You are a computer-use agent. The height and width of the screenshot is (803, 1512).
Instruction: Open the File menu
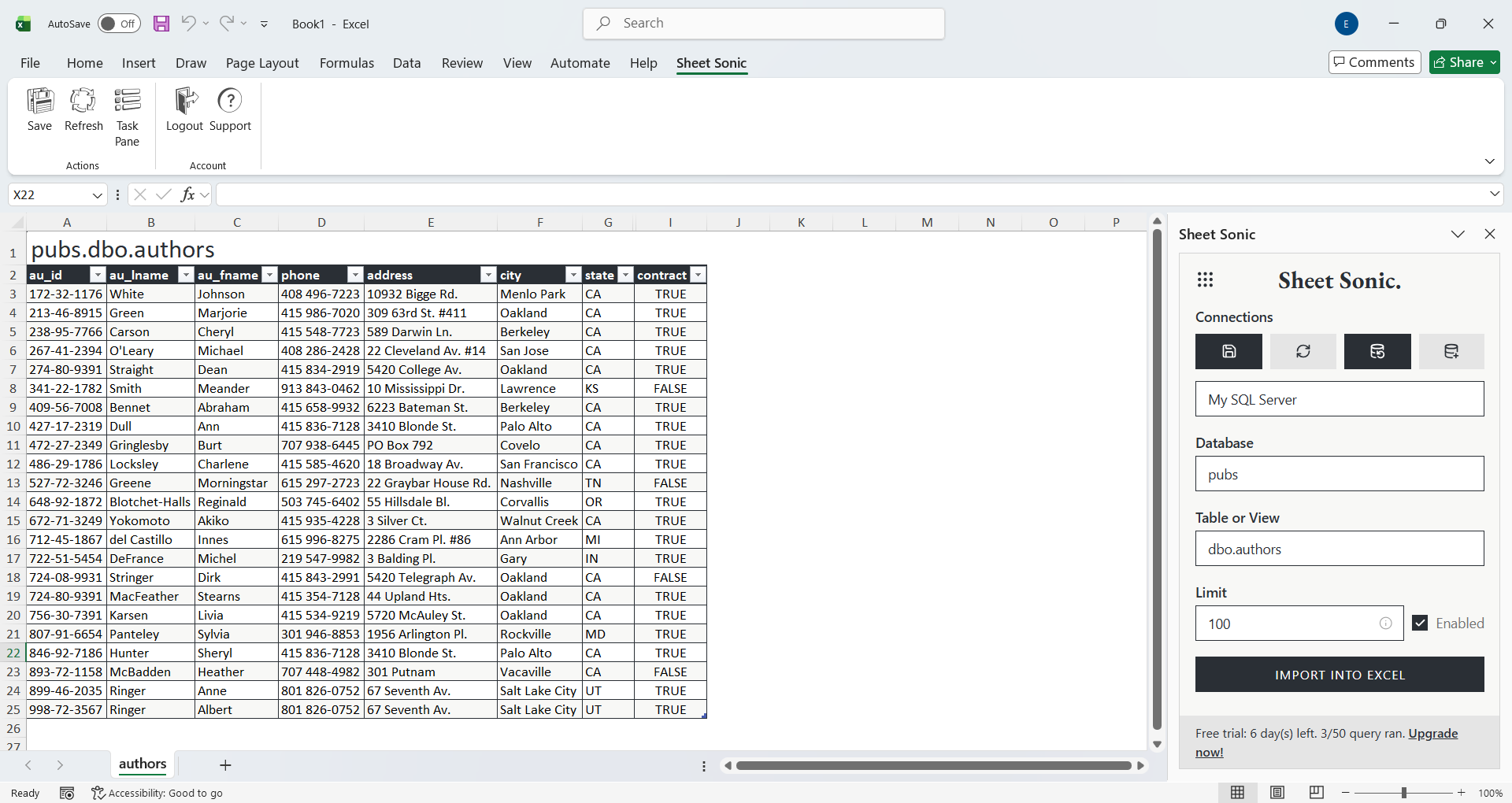(x=30, y=63)
